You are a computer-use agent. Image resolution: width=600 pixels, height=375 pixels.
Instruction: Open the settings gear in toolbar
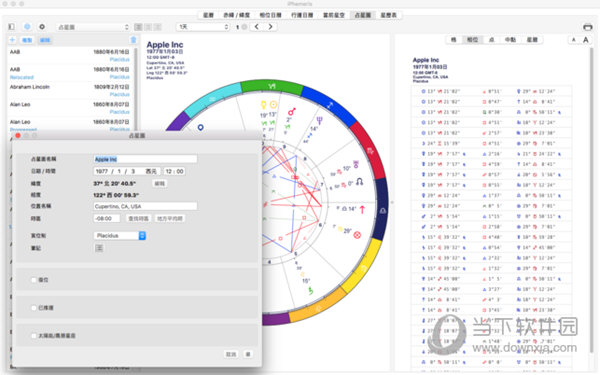(x=42, y=26)
